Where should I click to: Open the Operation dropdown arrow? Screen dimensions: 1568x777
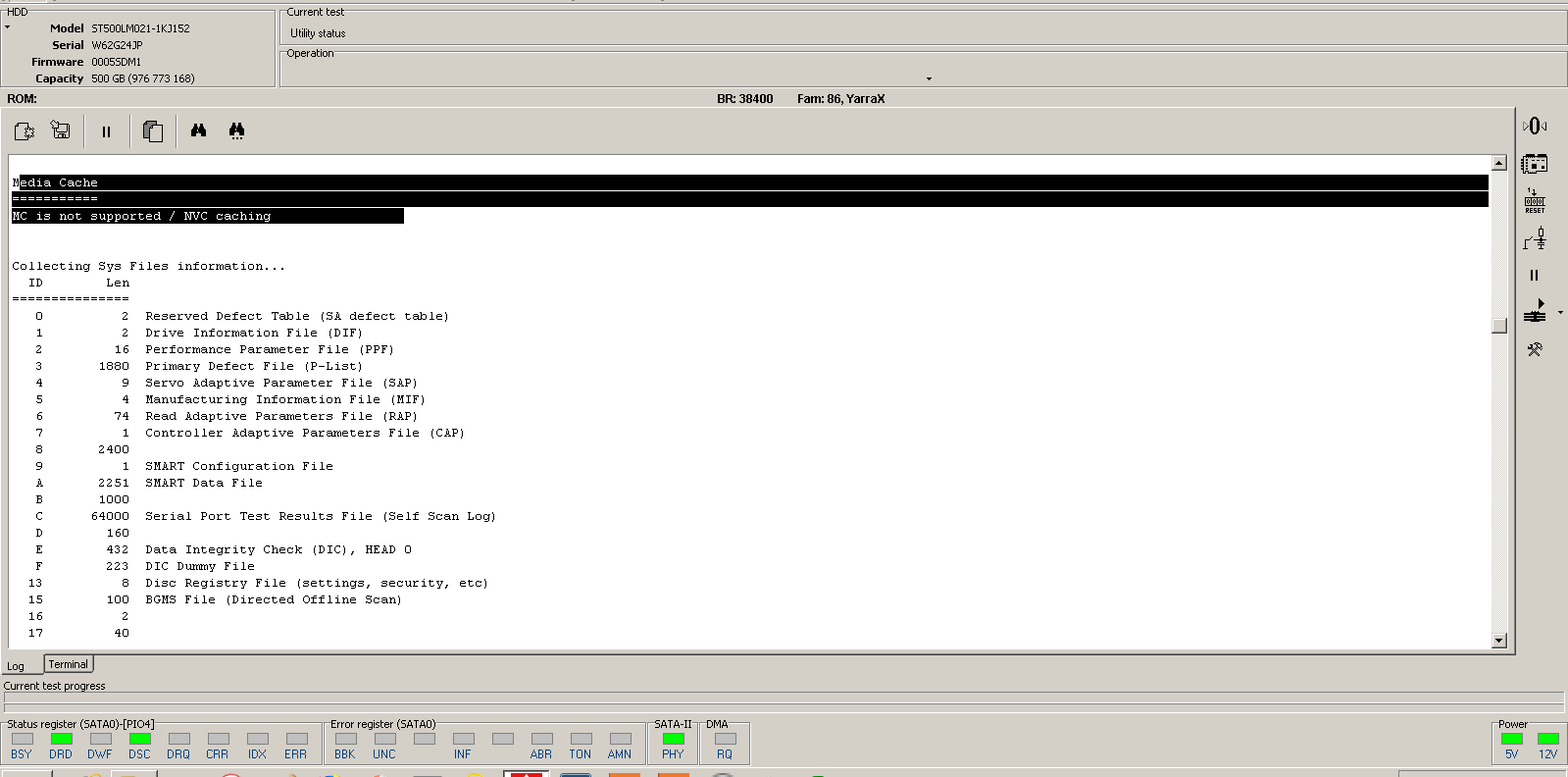(929, 78)
